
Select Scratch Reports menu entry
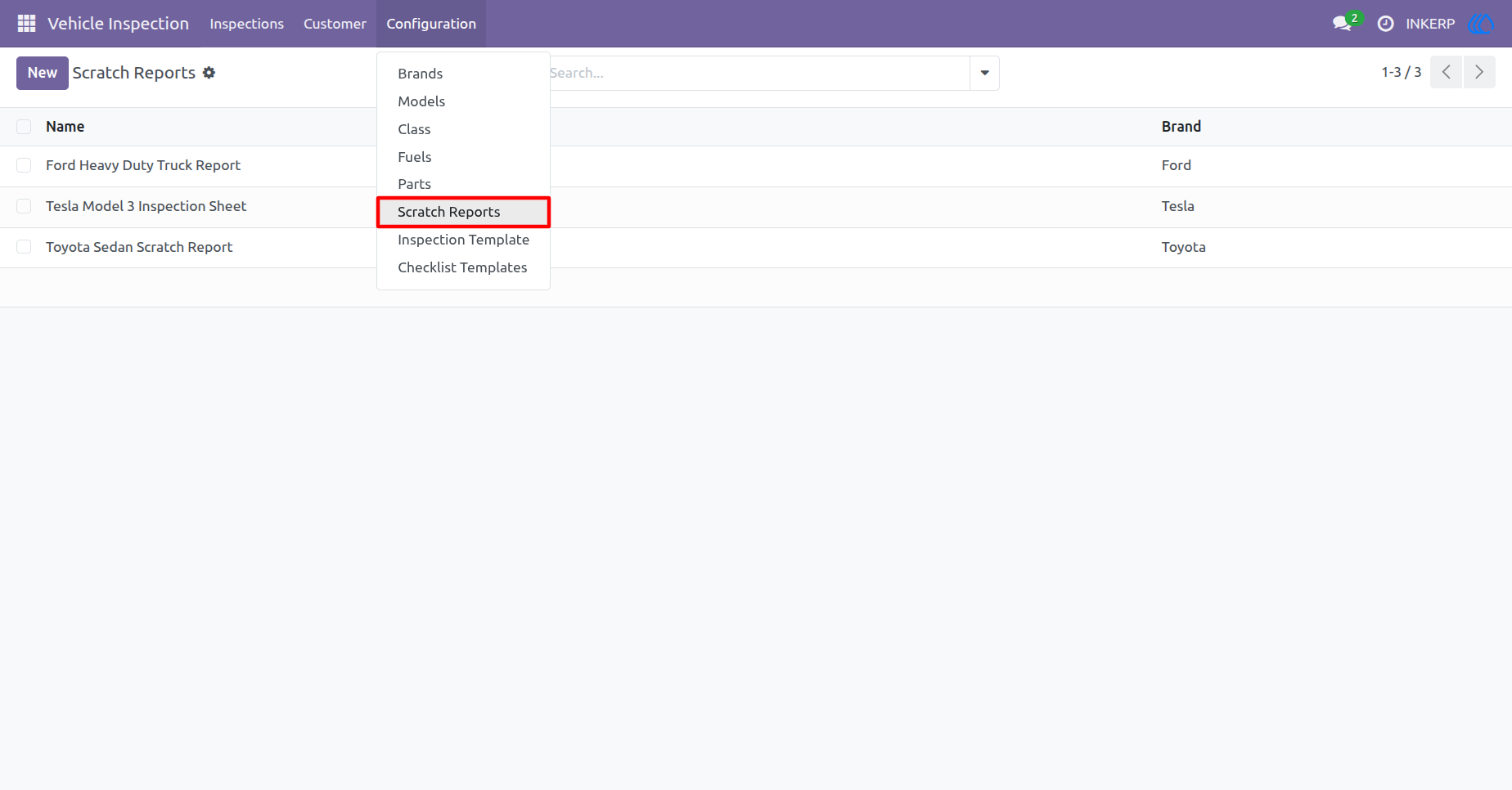pyautogui.click(x=463, y=212)
